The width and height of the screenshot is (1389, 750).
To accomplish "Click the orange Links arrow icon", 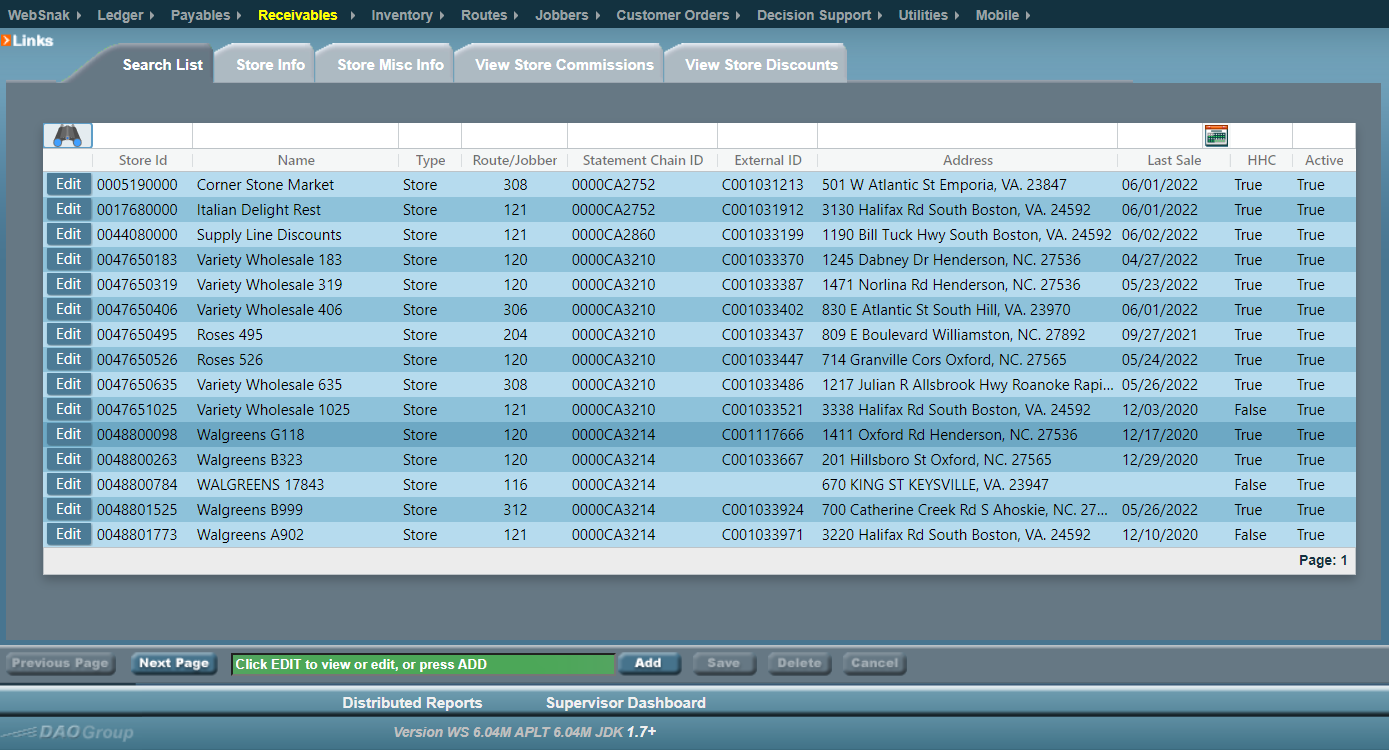I will [x=6, y=41].
